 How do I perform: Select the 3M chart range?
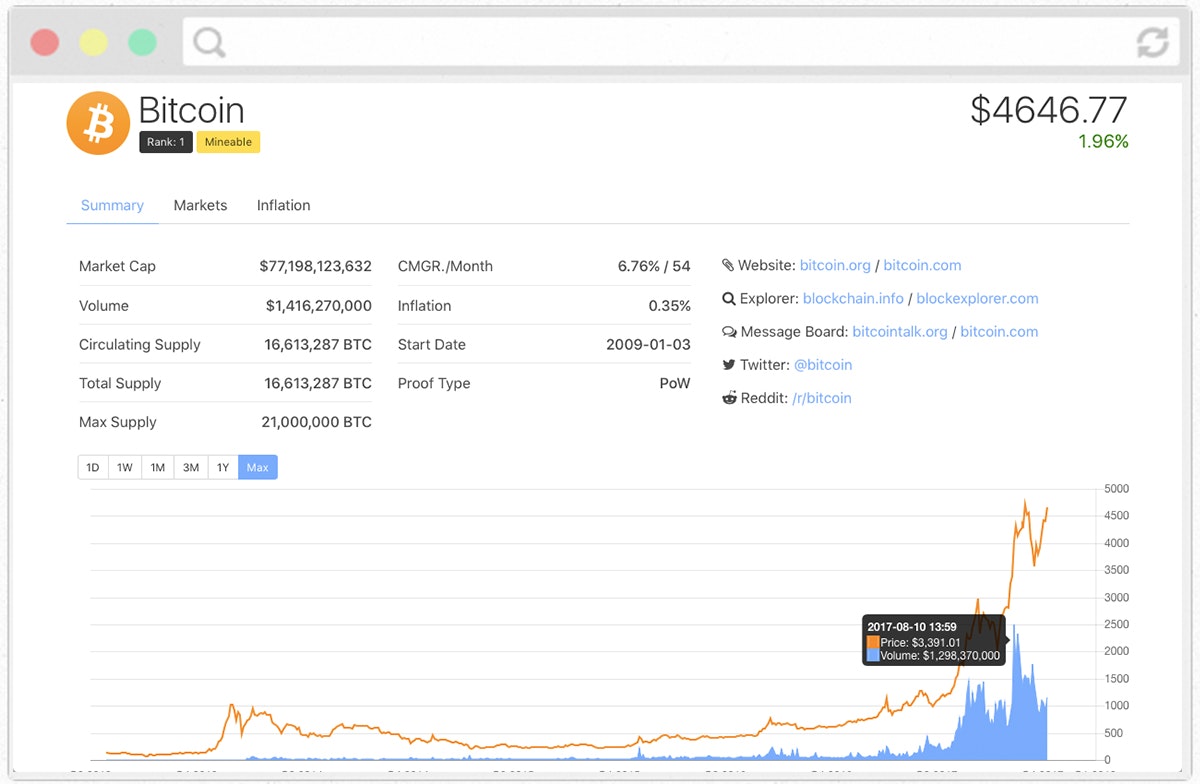(190, 466)
